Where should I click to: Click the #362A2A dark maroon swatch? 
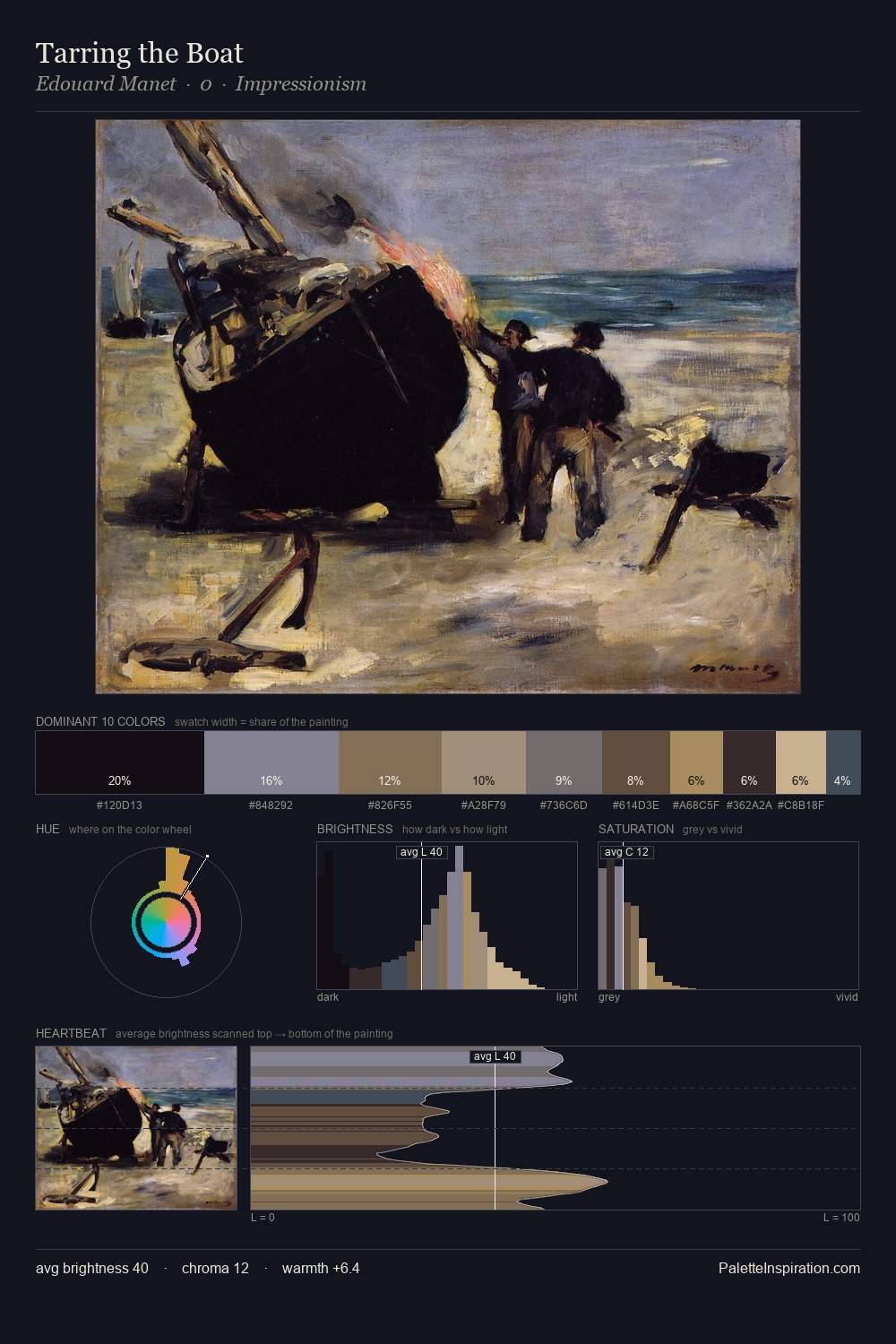749,762
